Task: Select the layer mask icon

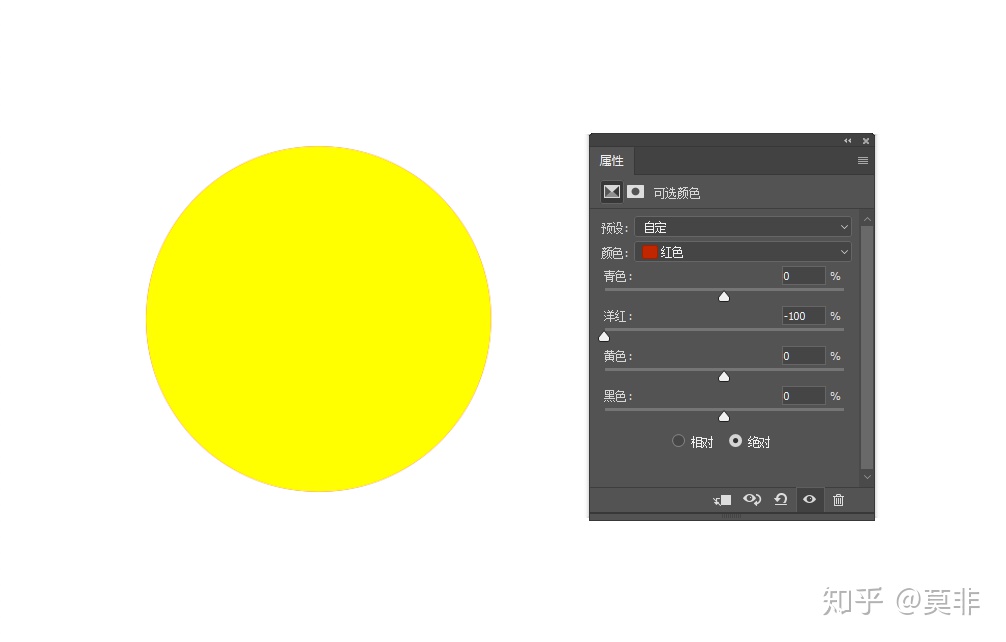Action: coord(635,192)
